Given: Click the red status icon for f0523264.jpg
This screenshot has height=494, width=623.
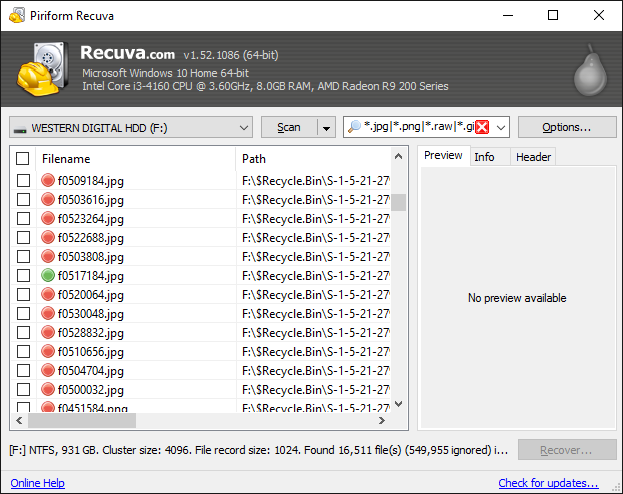Looking at the screenshot, I should click(48, 218).
